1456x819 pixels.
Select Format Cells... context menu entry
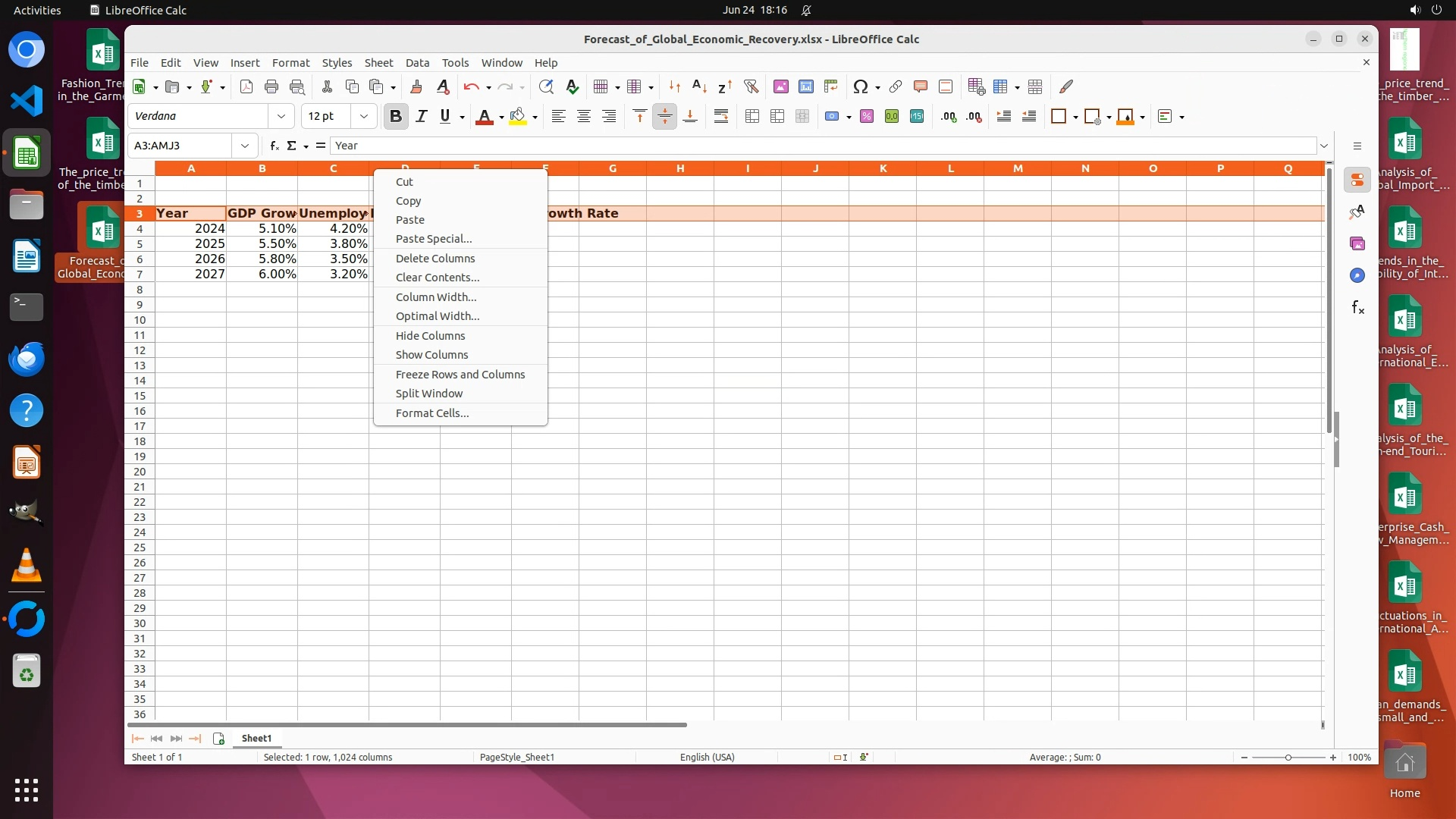pos(432,413)
